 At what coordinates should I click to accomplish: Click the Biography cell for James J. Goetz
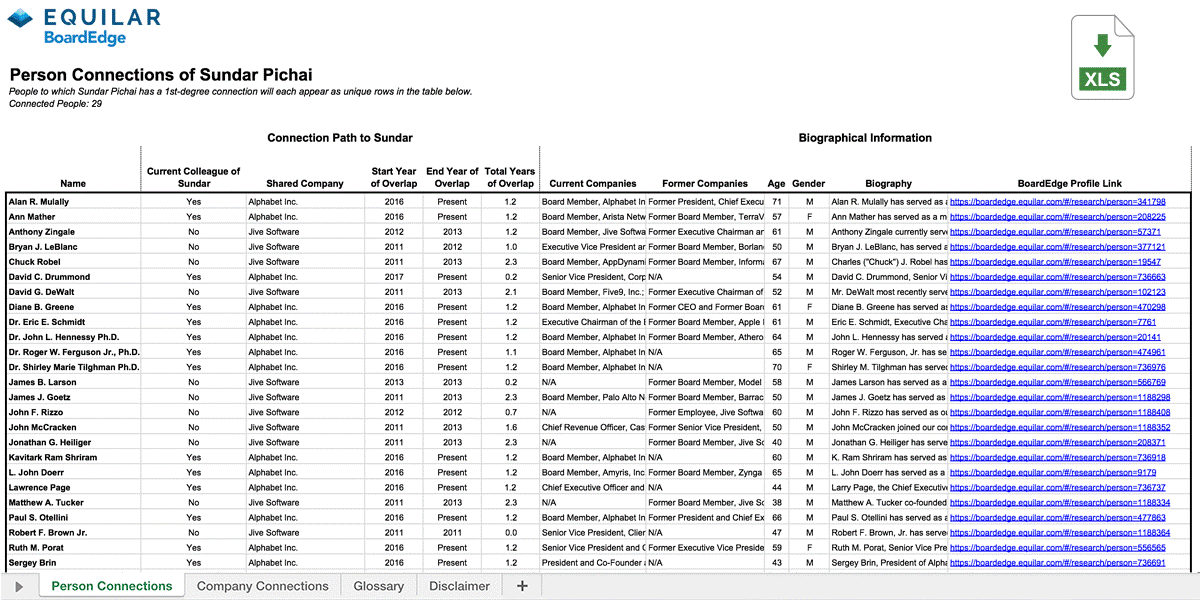pyautogui.click(x=889, y=398)
